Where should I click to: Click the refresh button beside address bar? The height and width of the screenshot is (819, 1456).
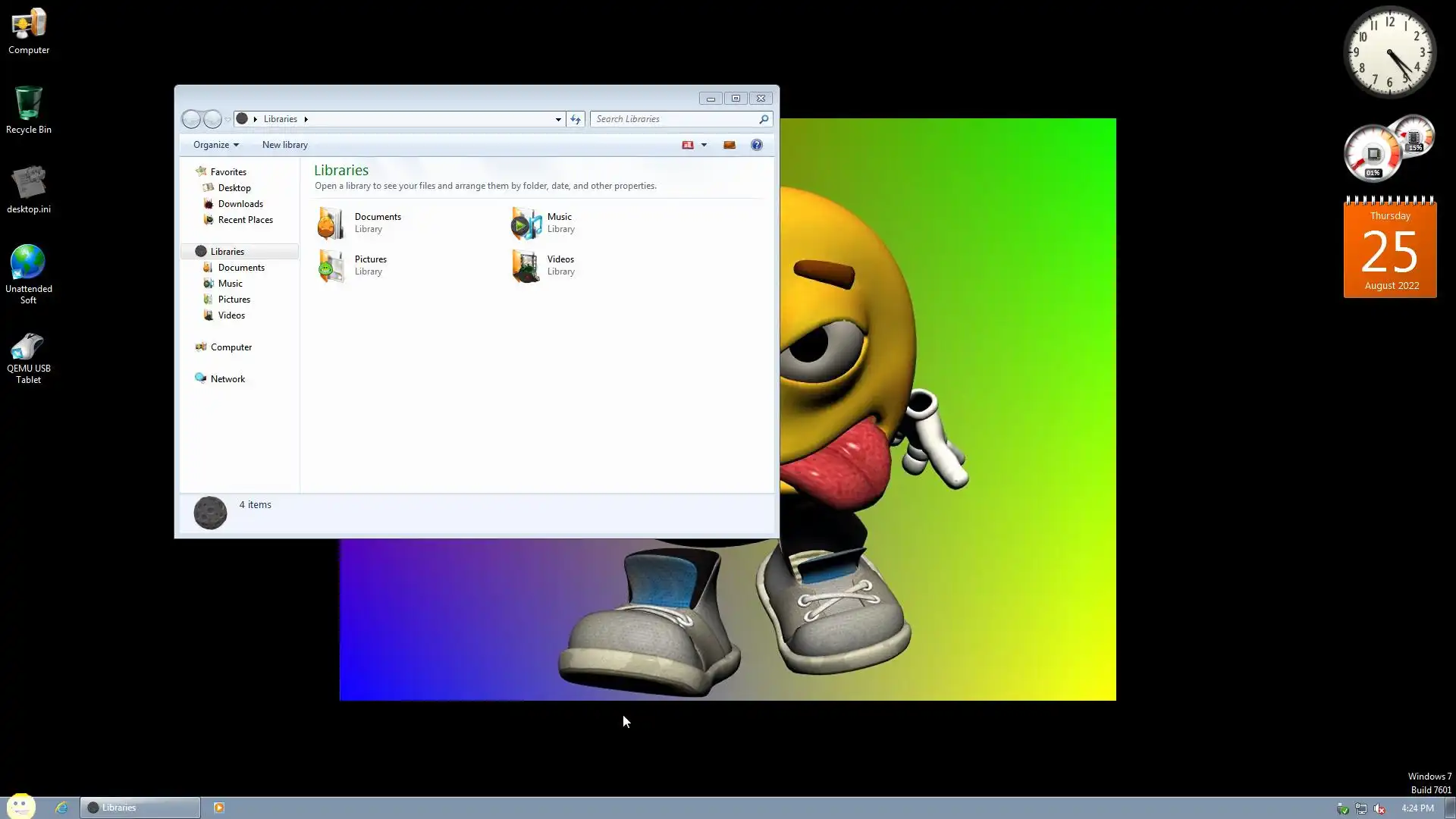click(x=576, y=119)
